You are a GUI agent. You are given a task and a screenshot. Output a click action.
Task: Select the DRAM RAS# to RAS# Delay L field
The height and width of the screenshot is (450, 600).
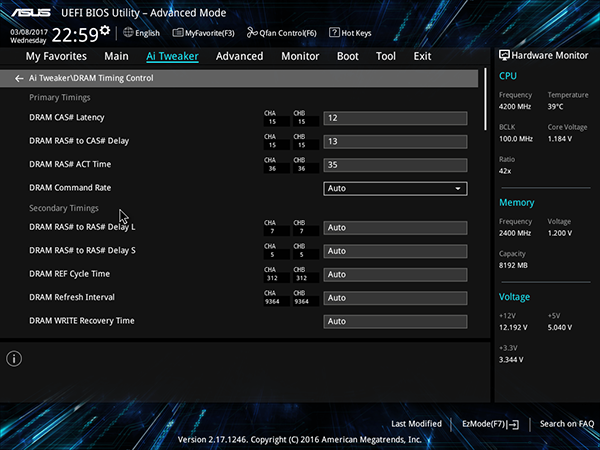pyautogui.click(x=395, y=228)
